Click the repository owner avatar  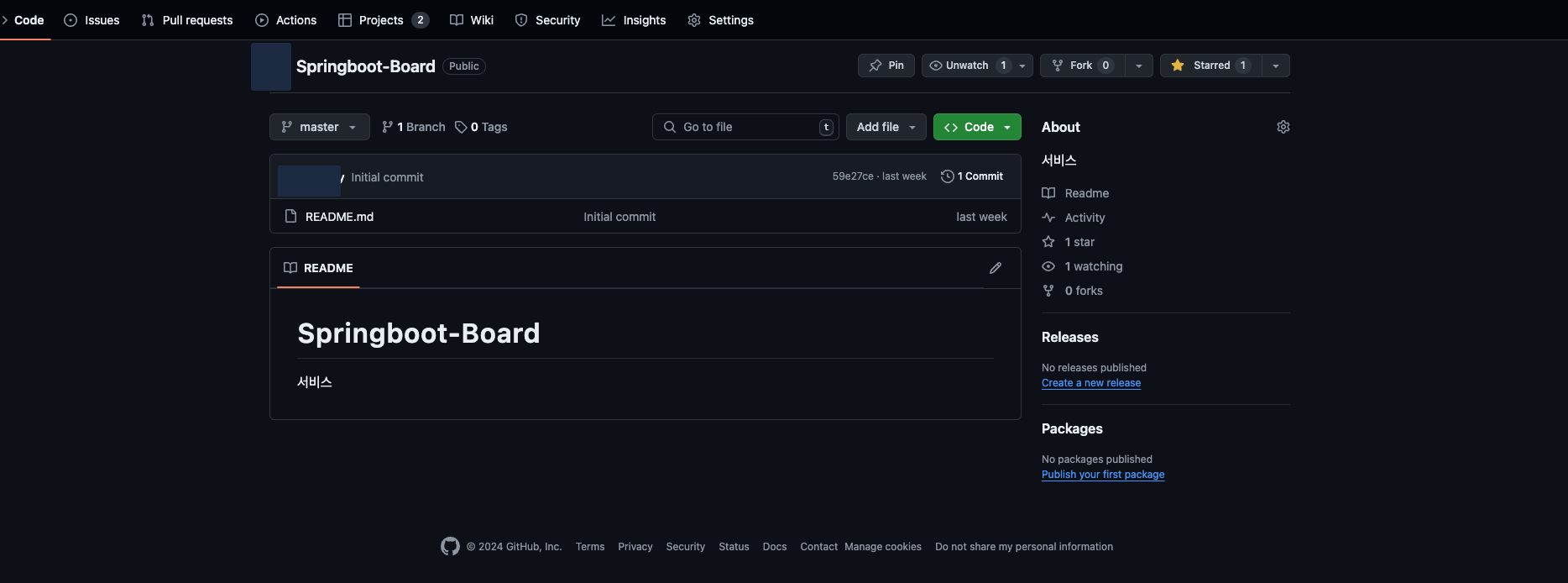[x=271, y=66]
